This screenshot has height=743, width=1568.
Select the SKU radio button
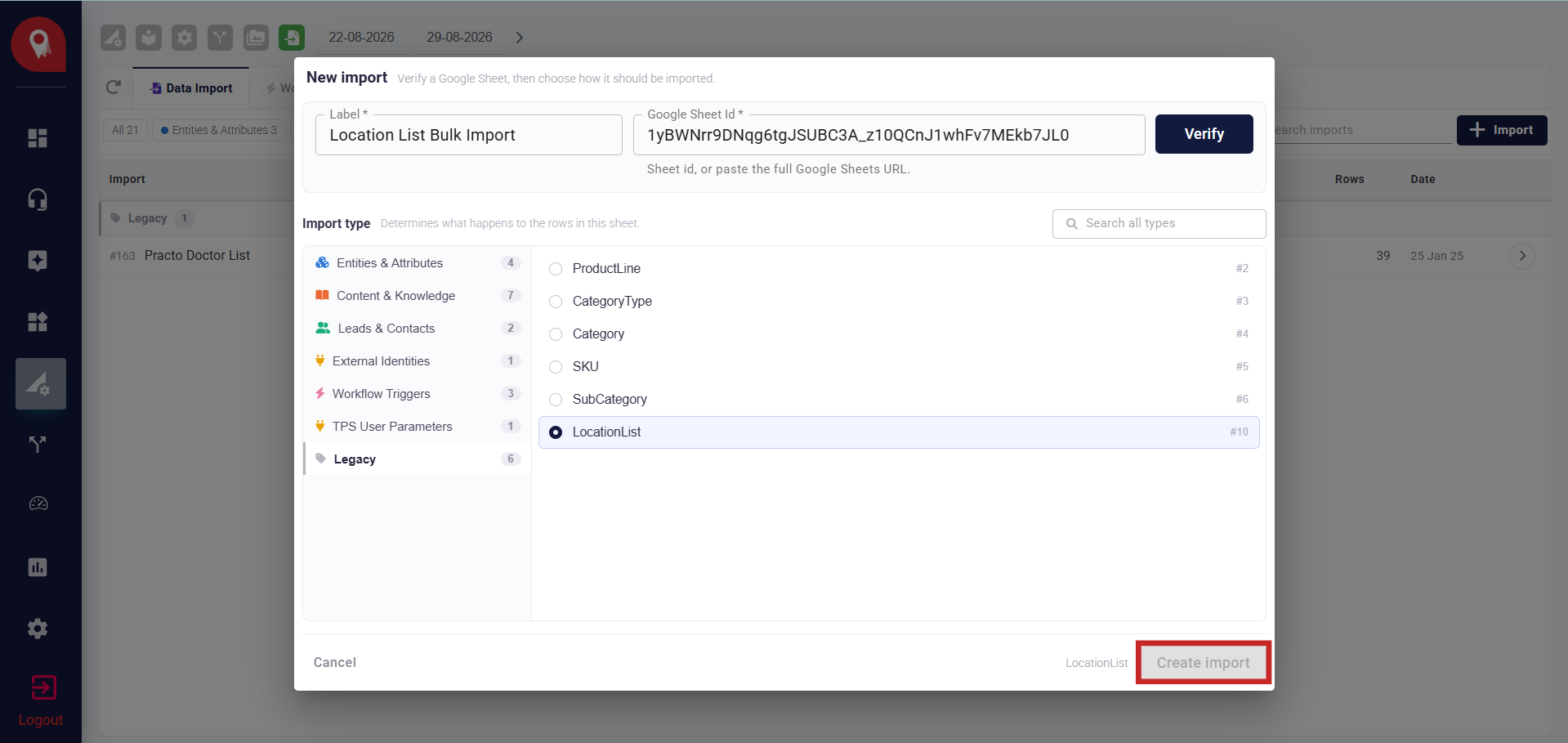pyautogui.click(x=556, y=367)
